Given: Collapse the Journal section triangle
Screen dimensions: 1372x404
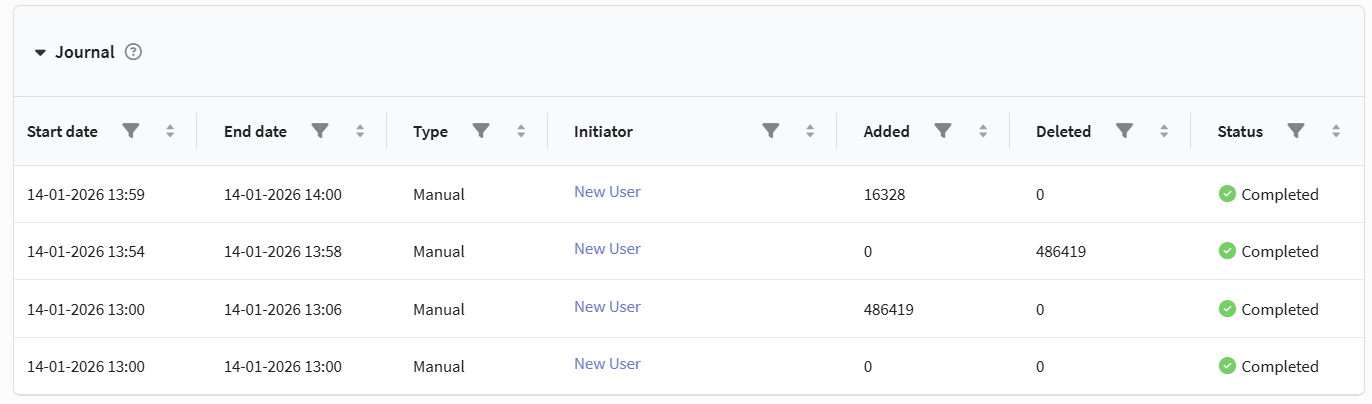Looking at the screenshot, I should (x=40, y=52).
